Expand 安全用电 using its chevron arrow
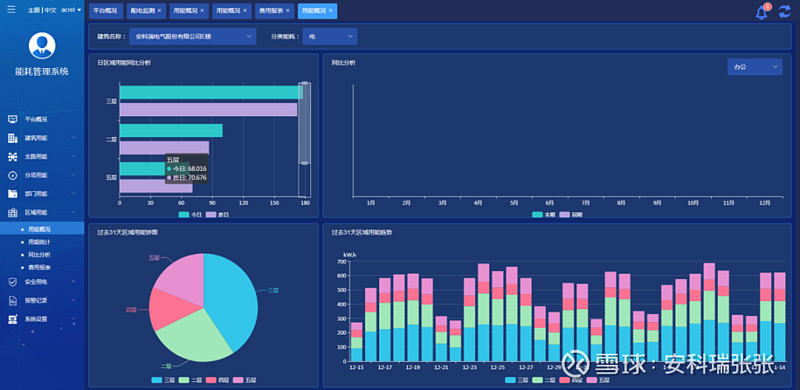 tap(73, 282)
